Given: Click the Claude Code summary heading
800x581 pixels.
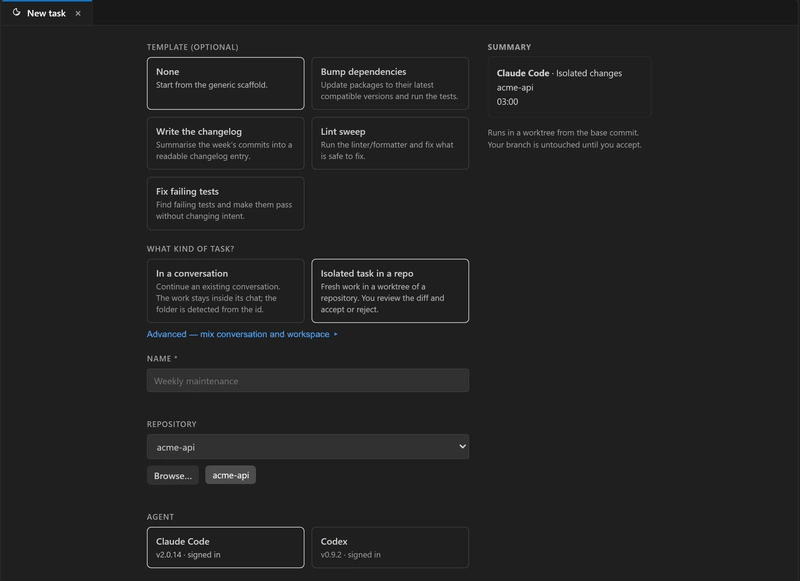Looking at the screenshot, I should 523,73.
